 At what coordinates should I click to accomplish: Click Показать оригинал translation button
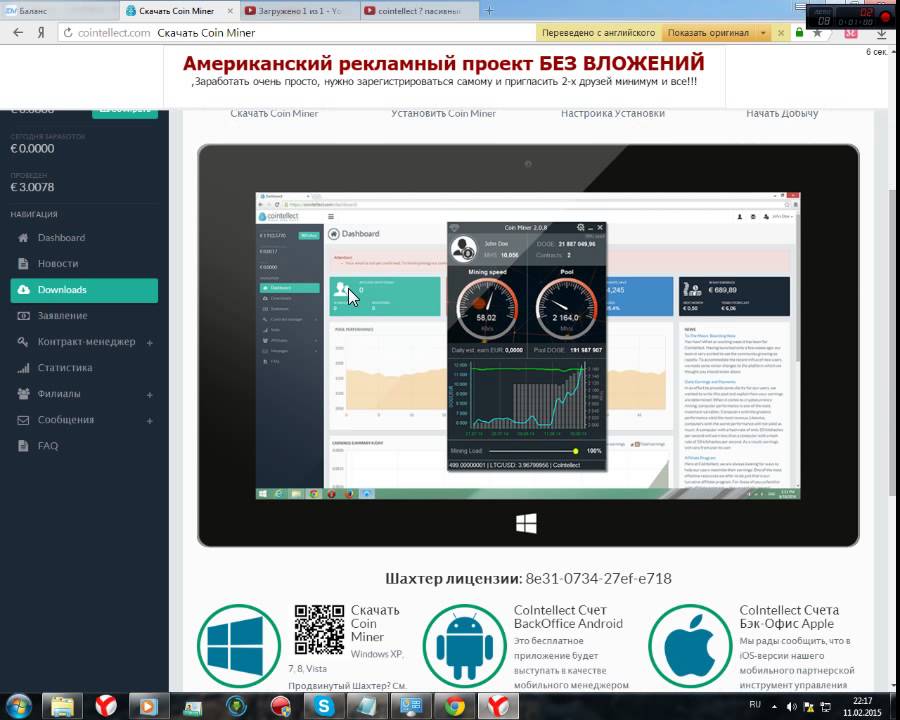tap(708, 33)
